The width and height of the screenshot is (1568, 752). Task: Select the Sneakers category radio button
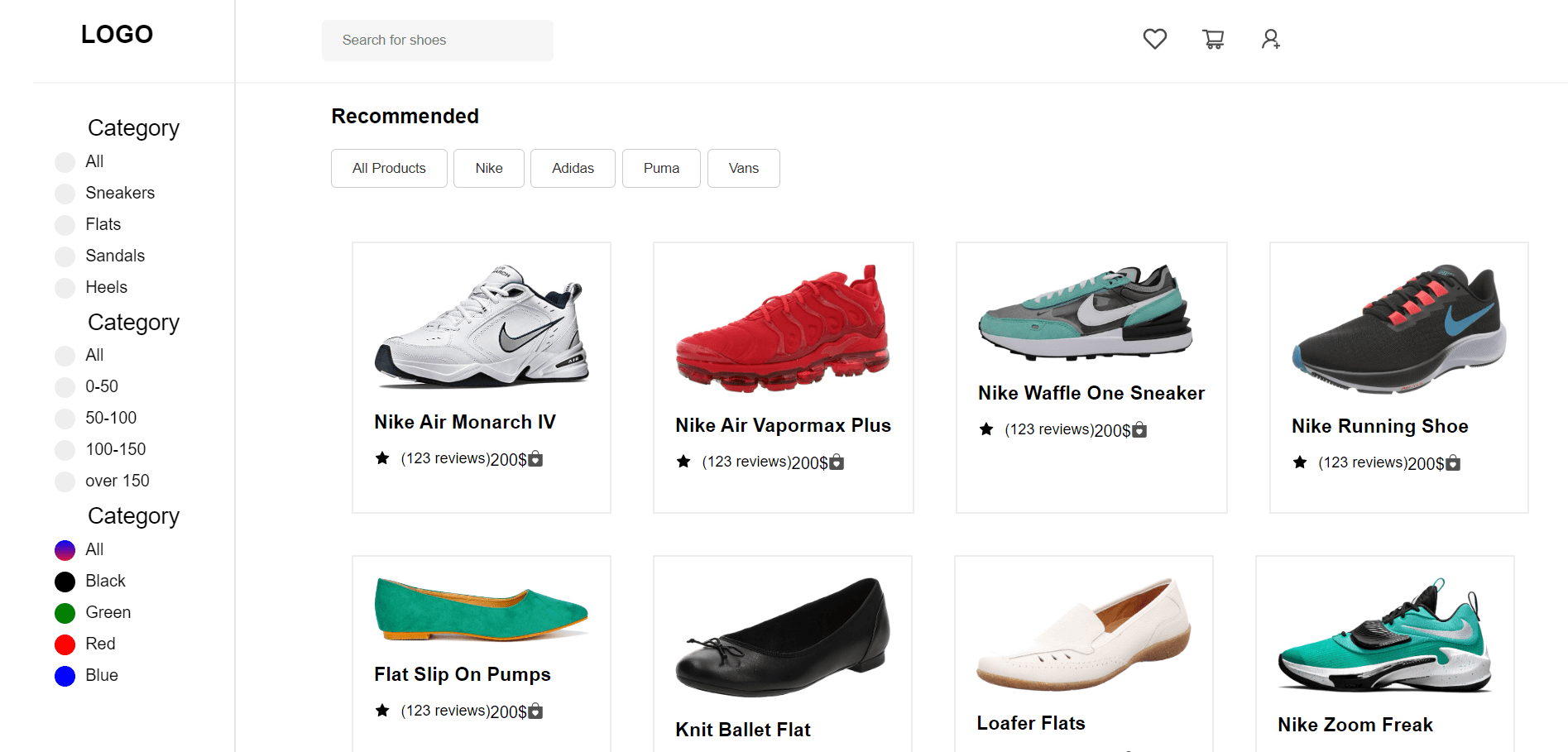(x=65, y=194)
